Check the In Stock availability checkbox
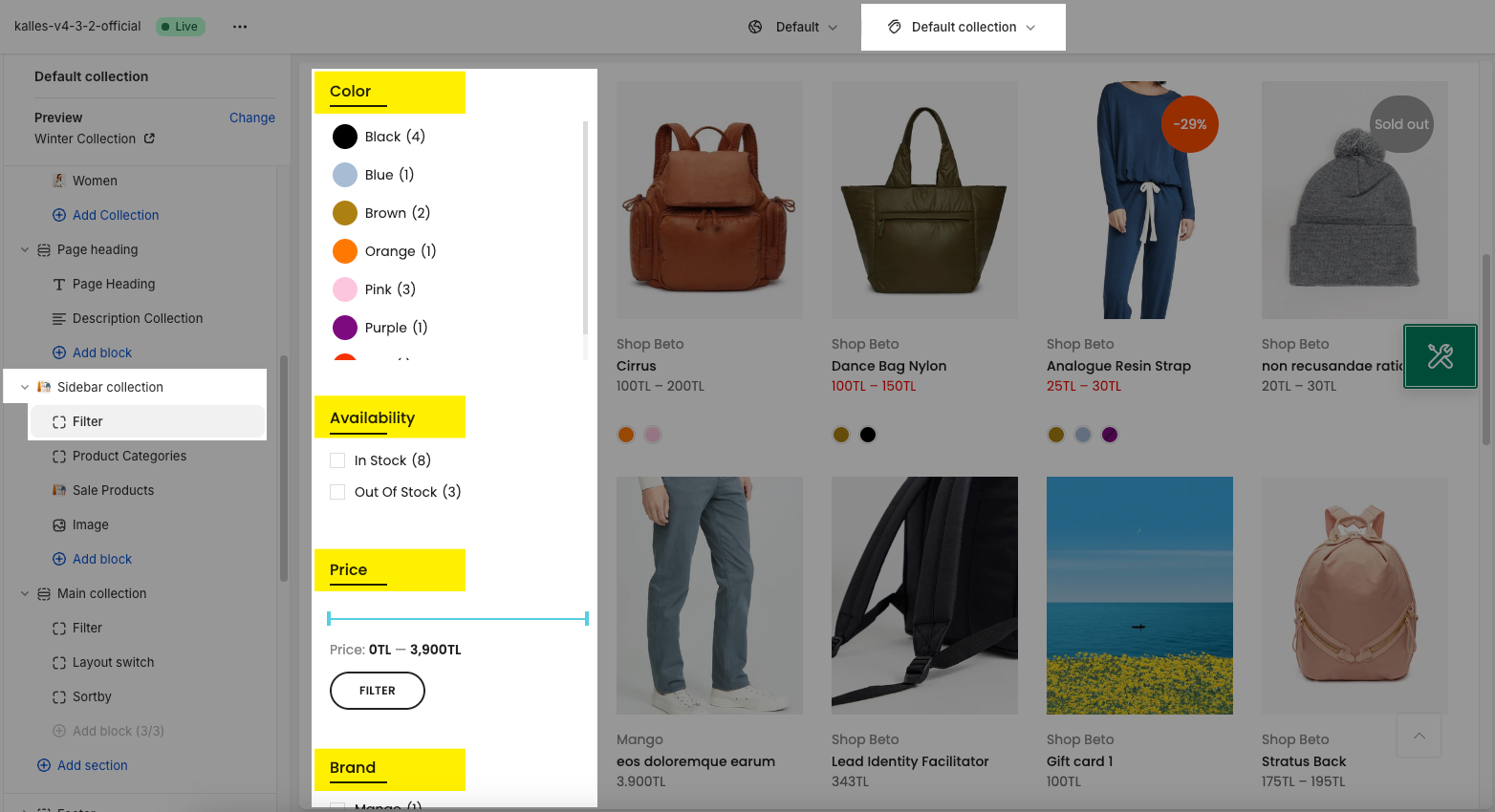This screenshot has height=812, width=1495. (337, 460)
